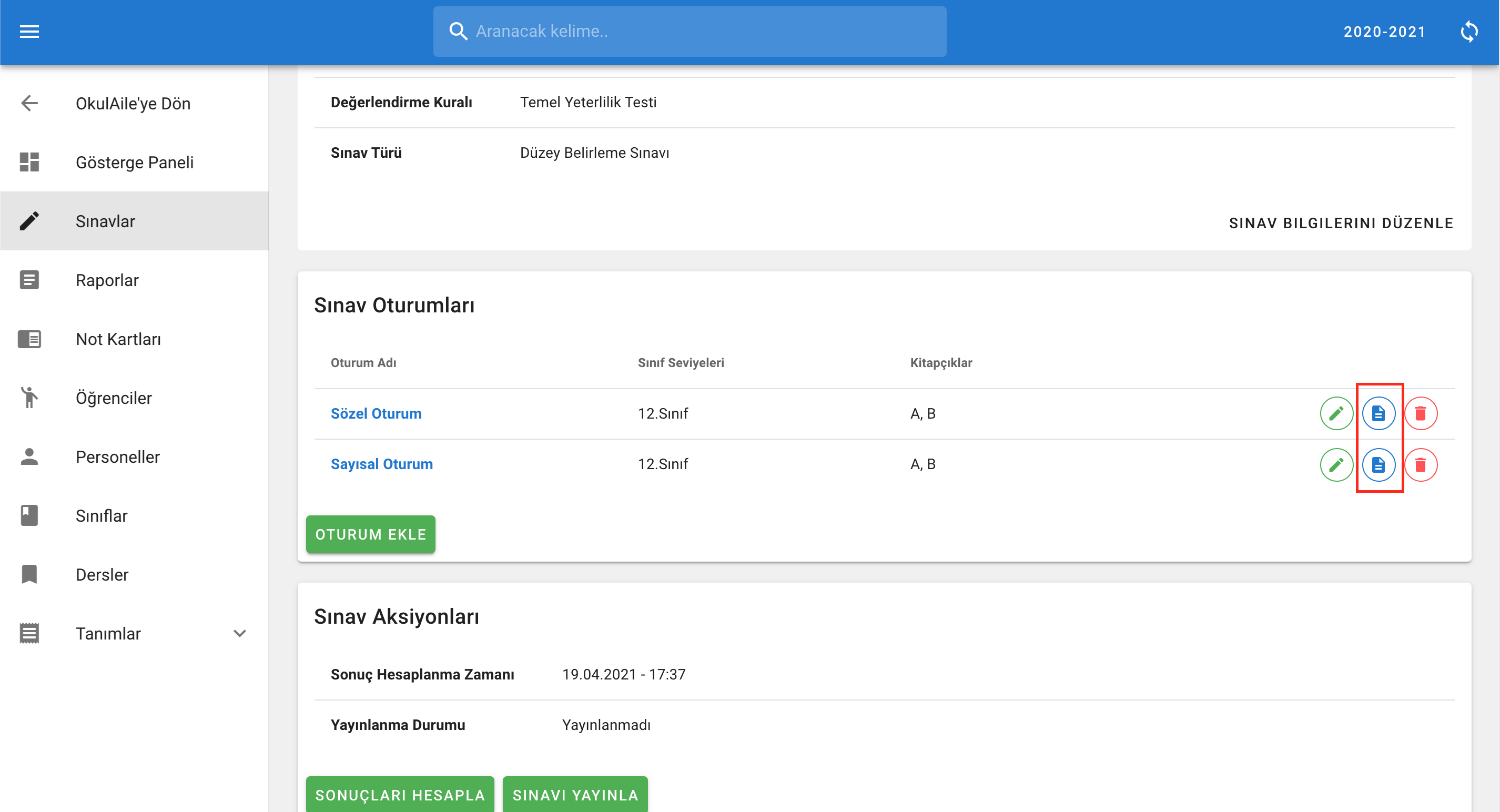
Task: Select the 2020-2021 academic year
Action: [1385, 32]
